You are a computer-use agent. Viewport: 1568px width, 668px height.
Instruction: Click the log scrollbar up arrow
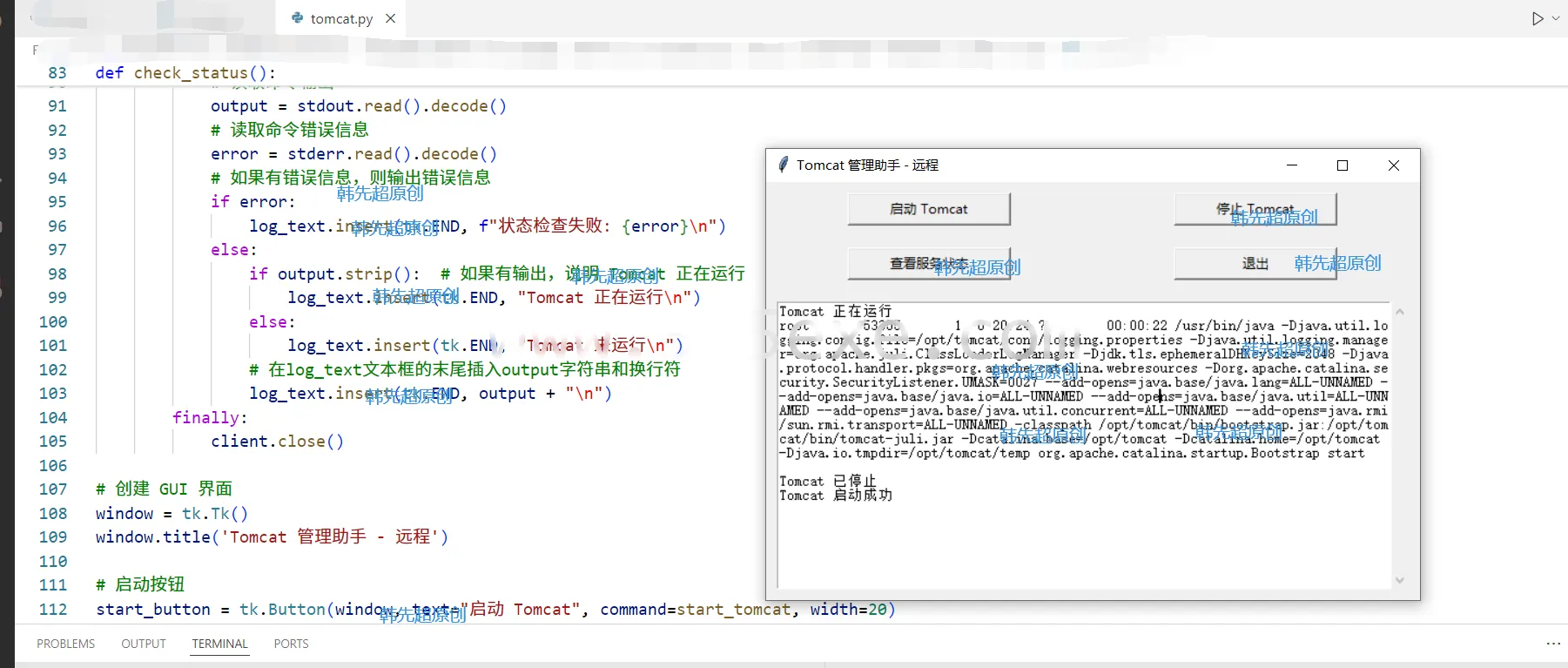point(1400,312)
